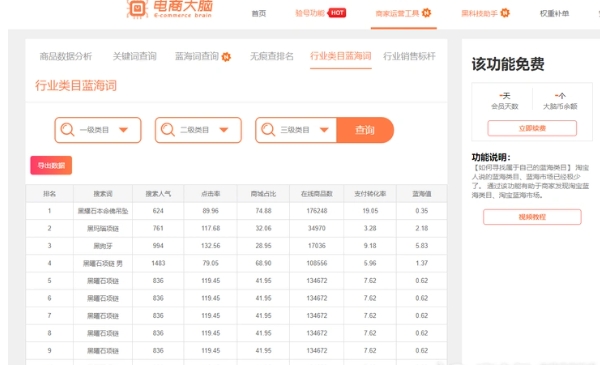Click the 黑狗牙 keyword in row 3

[x=103, y=246]
